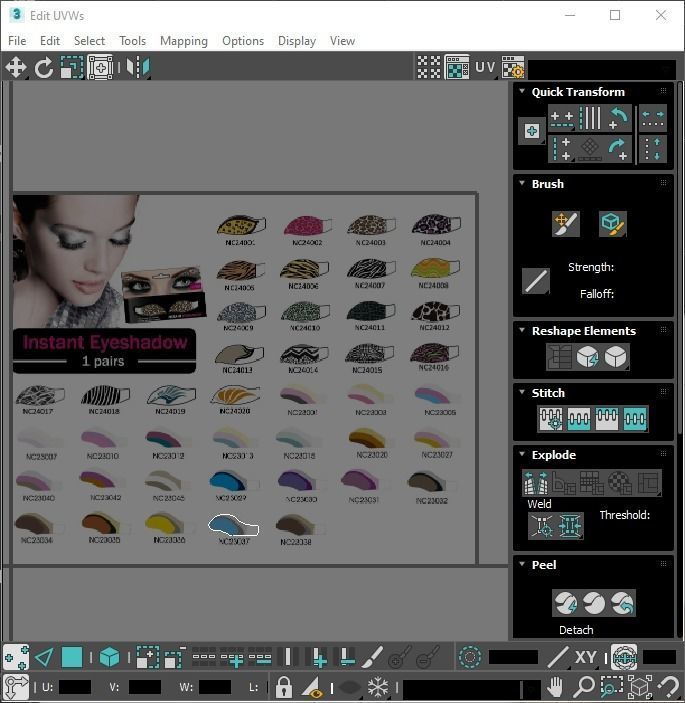Open the Tools menu
This screenshot has height=703, width=685.
tap(132, 41)
